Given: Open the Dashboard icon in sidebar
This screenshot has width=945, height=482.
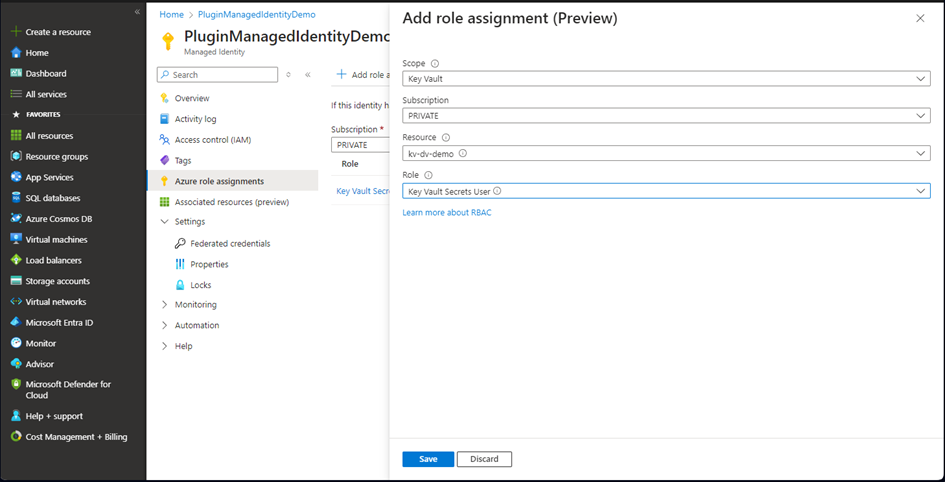Looking at the screenshot, I should 16,74.
